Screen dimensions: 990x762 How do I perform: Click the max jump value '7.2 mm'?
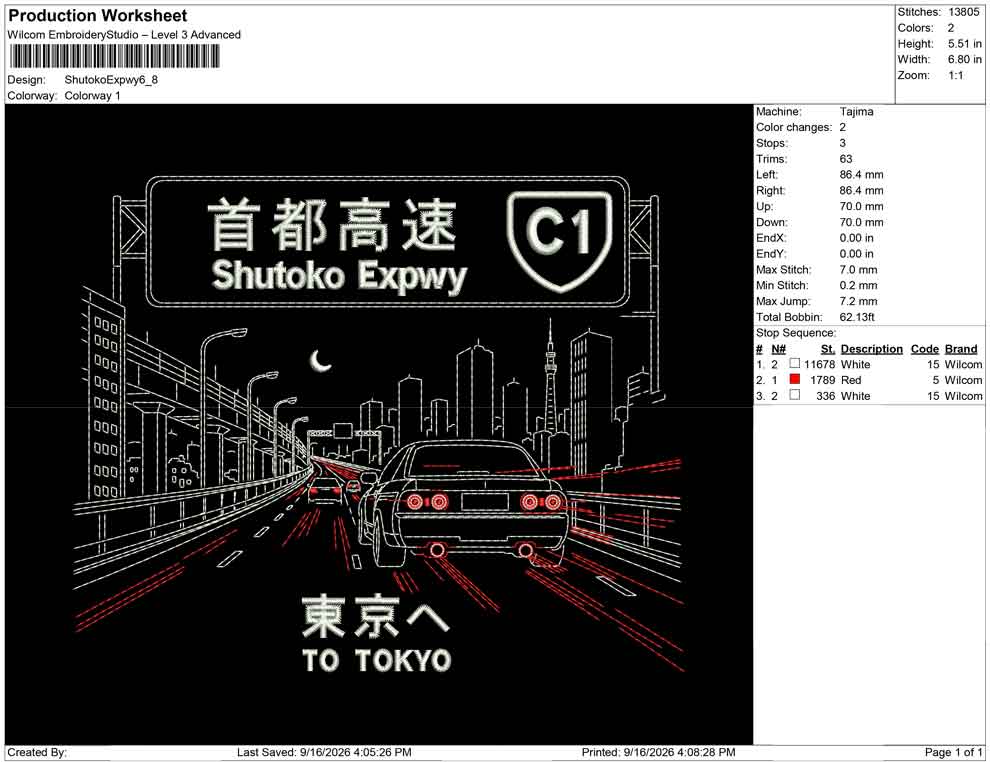[858, 301]
